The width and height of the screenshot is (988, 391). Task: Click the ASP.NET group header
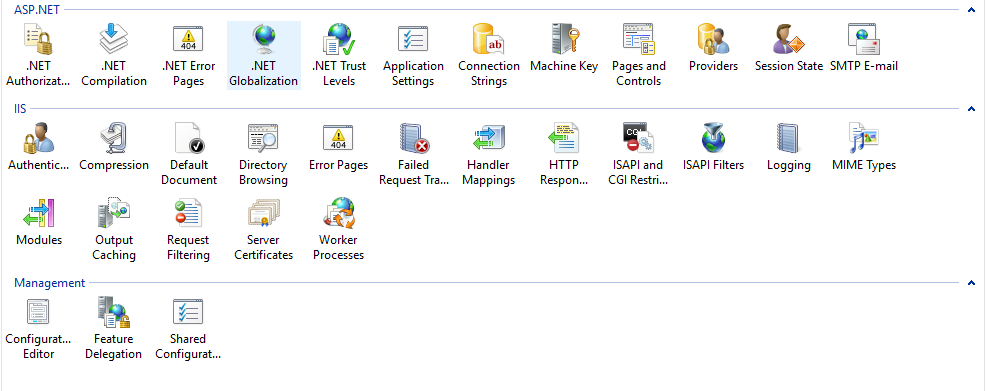[x=37, y=9]
